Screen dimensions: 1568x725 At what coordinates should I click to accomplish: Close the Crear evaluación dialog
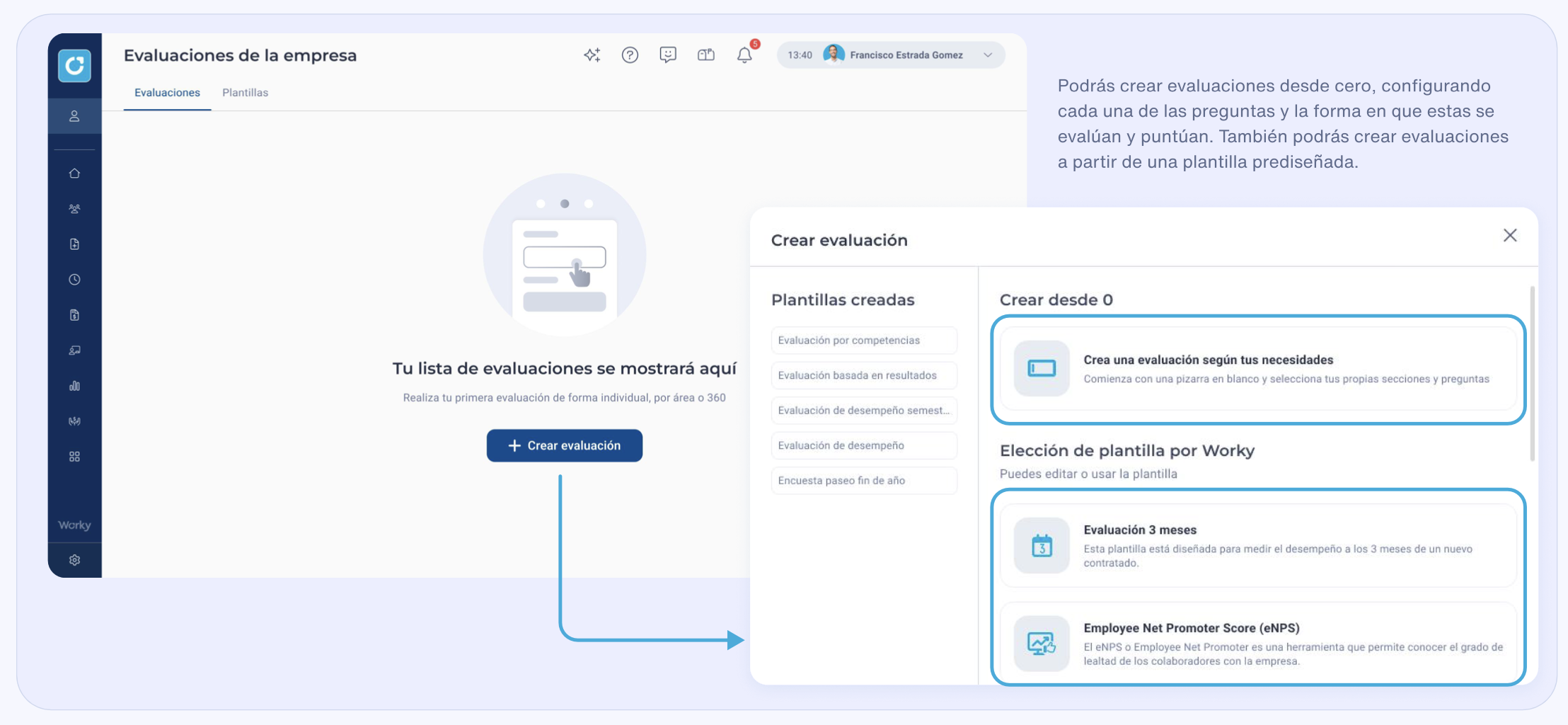point(1510,235)
